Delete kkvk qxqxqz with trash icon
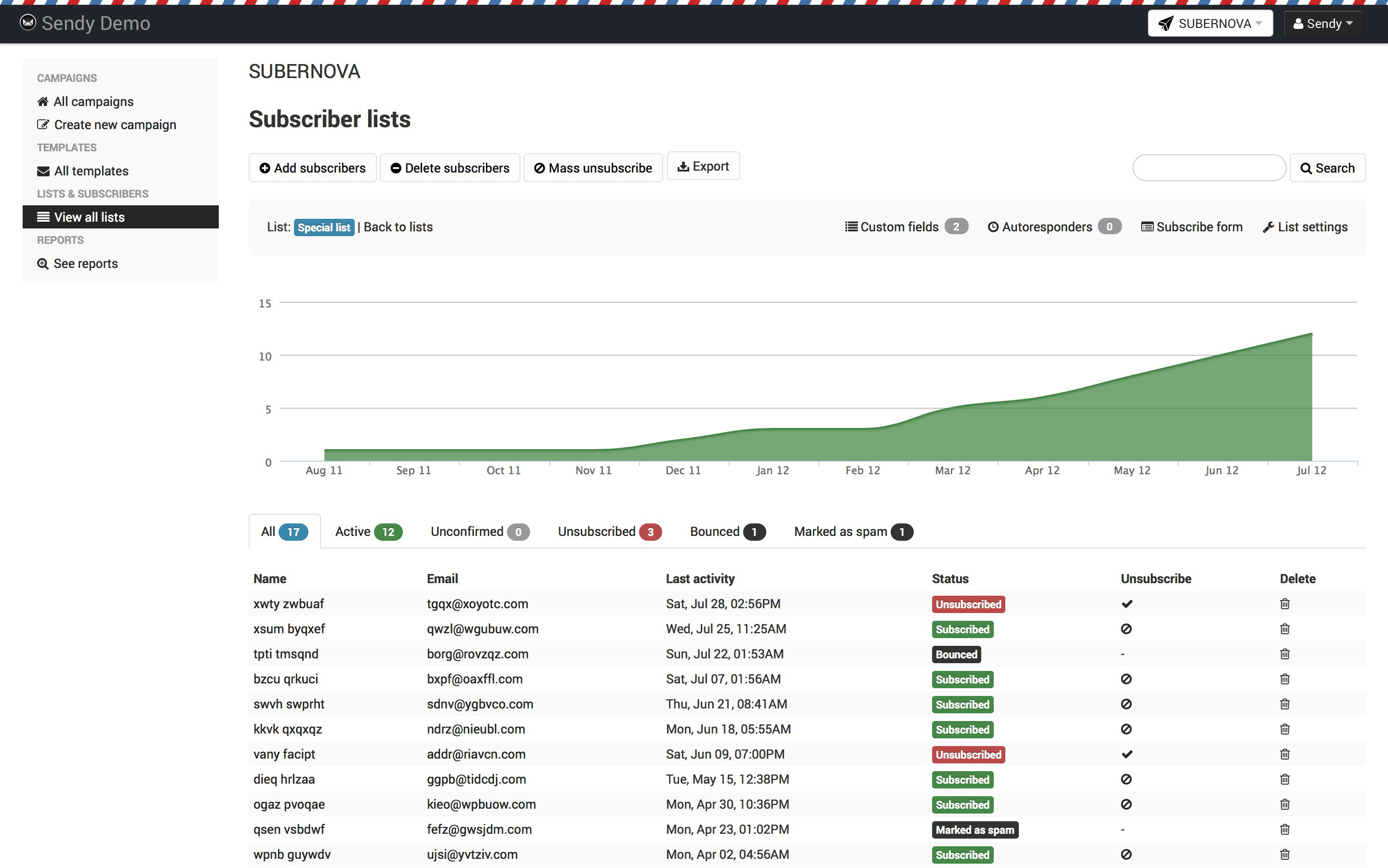The height and width of the screenshot is (868, 1388). (1285, 729)
